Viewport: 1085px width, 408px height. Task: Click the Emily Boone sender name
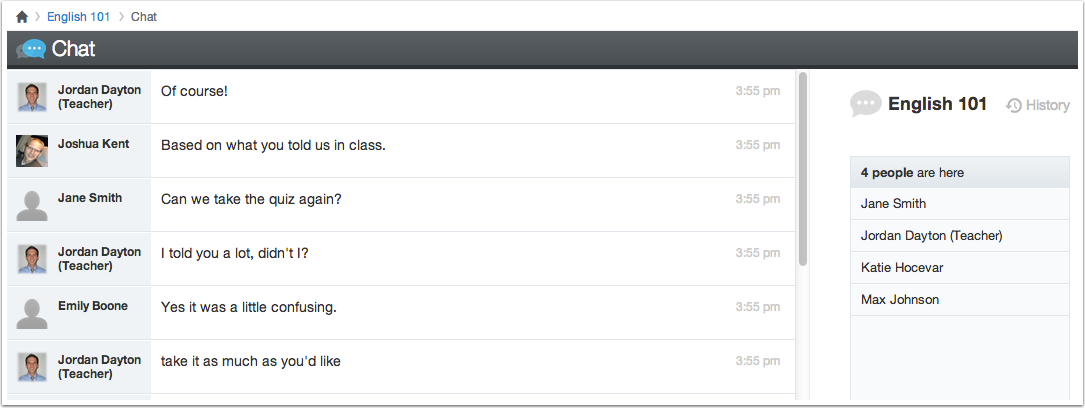(x=93, y=306)
